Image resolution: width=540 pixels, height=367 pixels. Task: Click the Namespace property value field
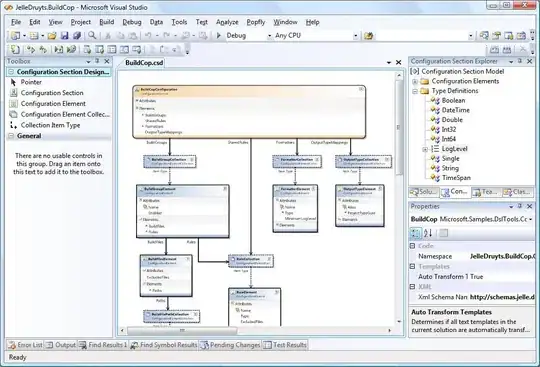coord(502,256)
